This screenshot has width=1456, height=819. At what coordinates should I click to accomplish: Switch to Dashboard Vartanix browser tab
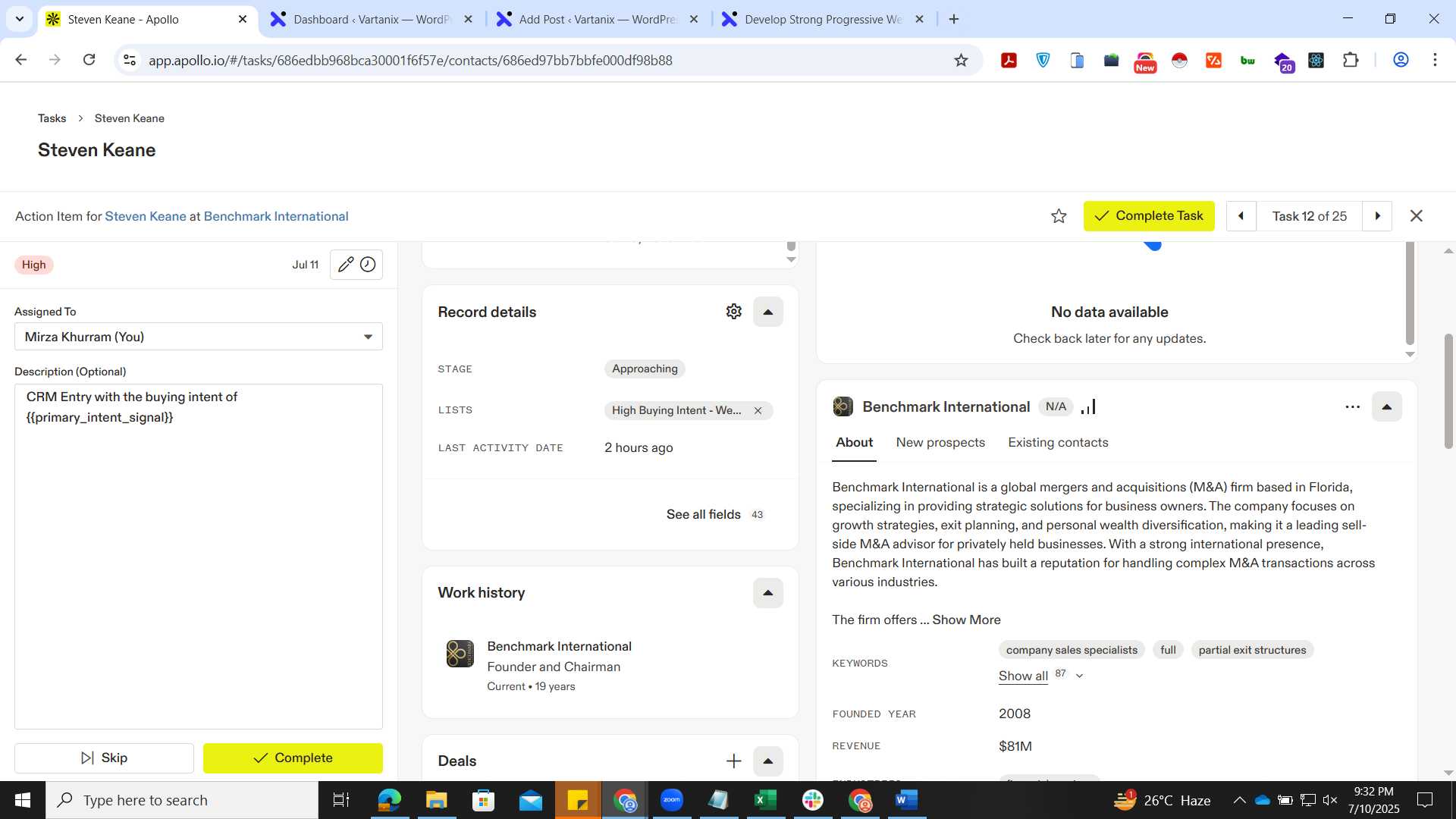click(x=372, y=19)
